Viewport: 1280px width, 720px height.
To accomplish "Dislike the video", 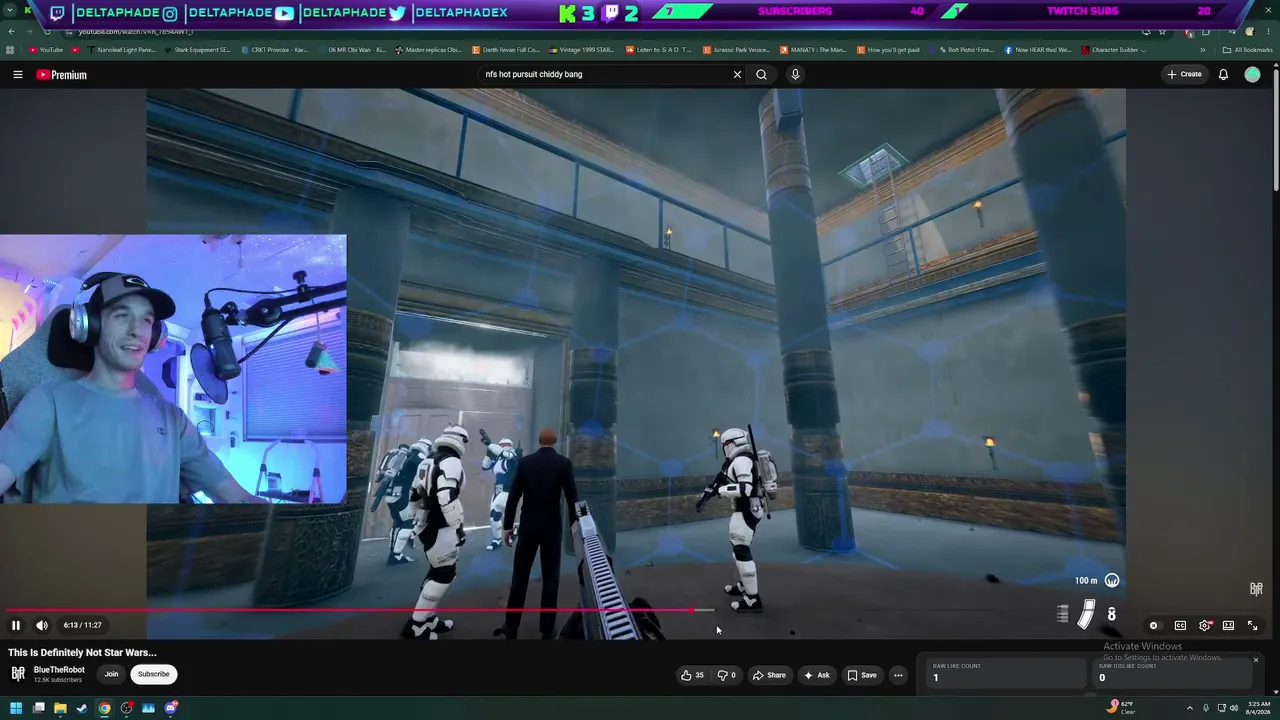I will click(727, 675).
